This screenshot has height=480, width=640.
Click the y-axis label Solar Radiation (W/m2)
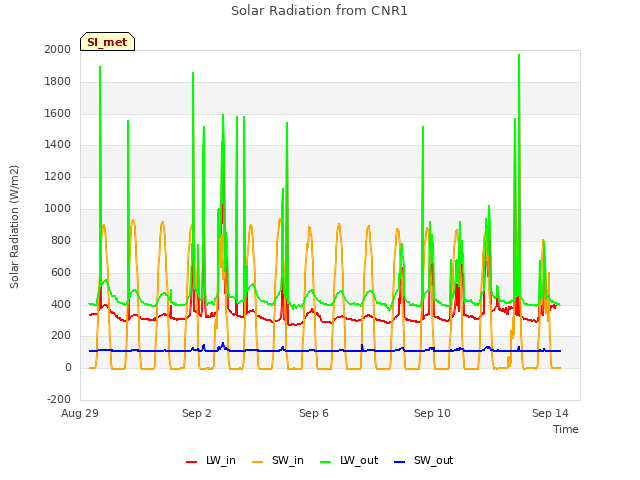coord(14,227)
